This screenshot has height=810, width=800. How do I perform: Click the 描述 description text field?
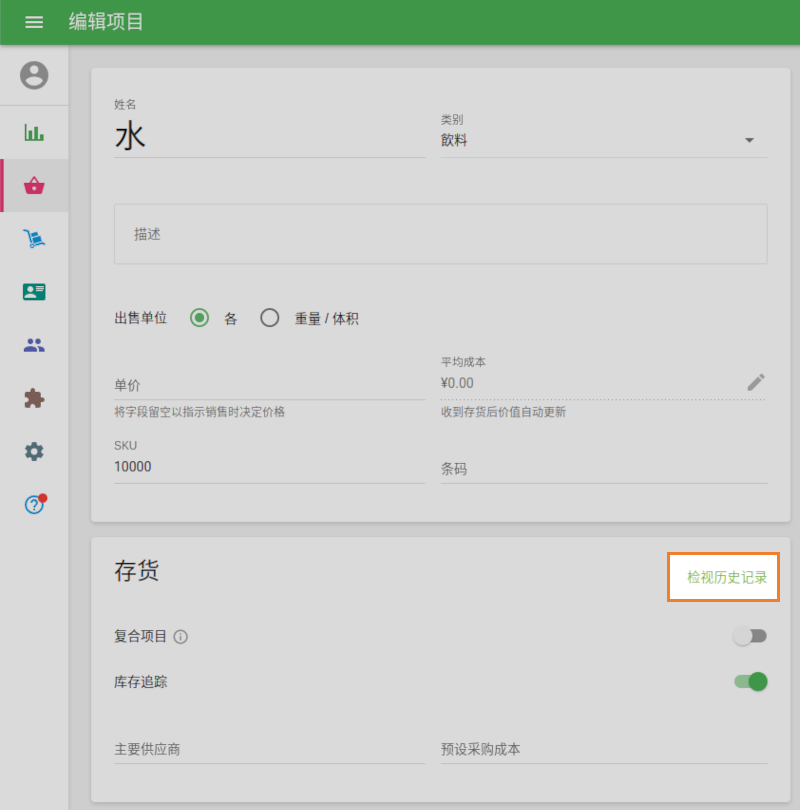pos(440,234)
